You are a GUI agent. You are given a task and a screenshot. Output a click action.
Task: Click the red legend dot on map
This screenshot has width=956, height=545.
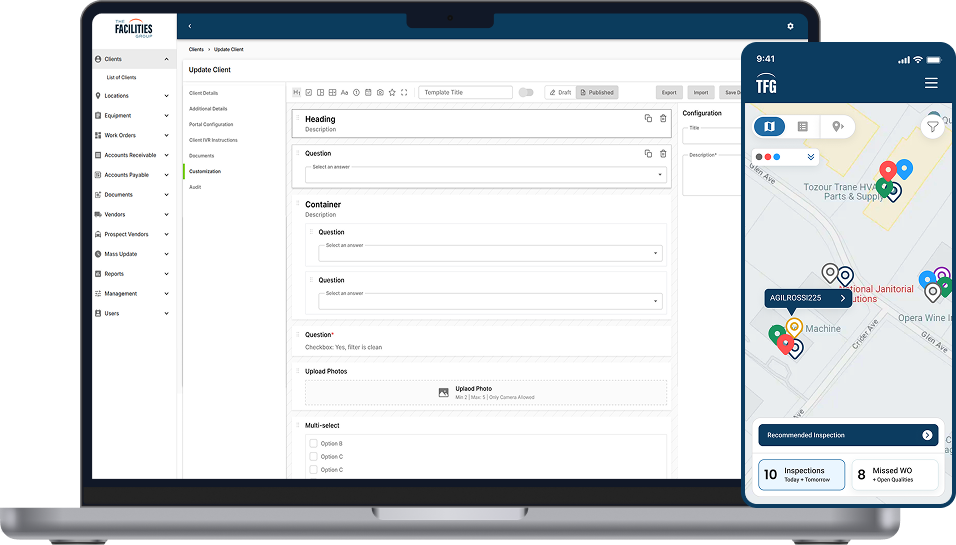pos(768,157)
